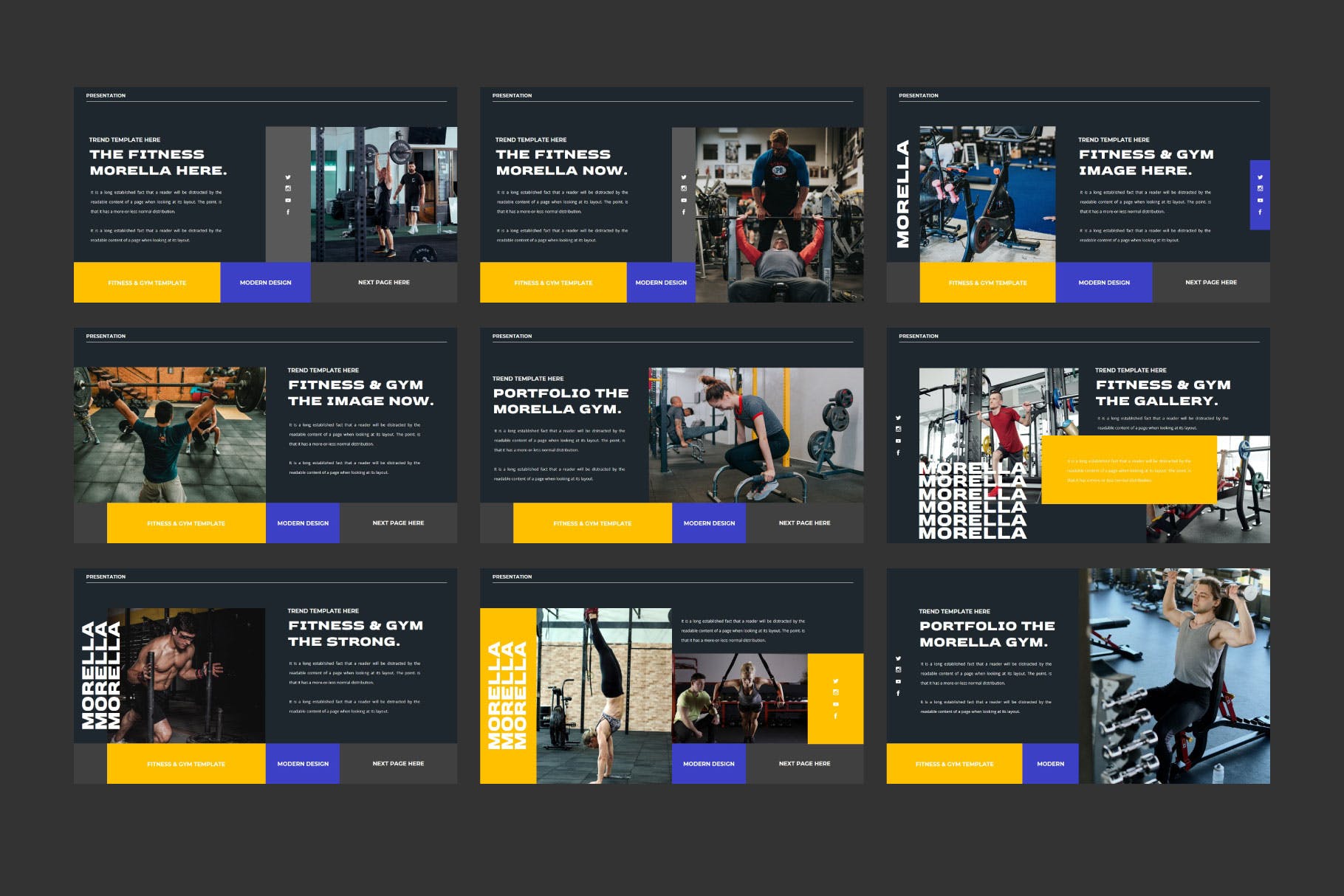Open YouTube icon on 'The Gallery' slide

[898, 441]
